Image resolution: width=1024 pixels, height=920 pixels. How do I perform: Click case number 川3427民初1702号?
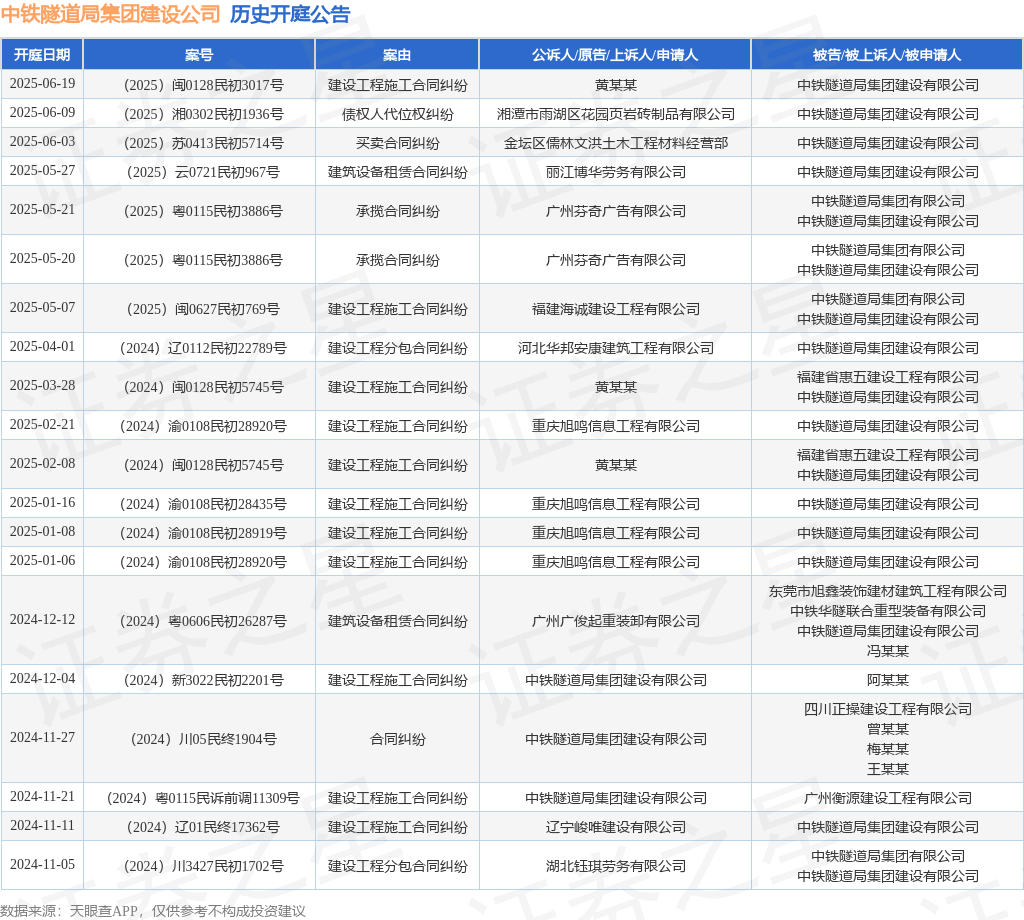click(204, 866)
